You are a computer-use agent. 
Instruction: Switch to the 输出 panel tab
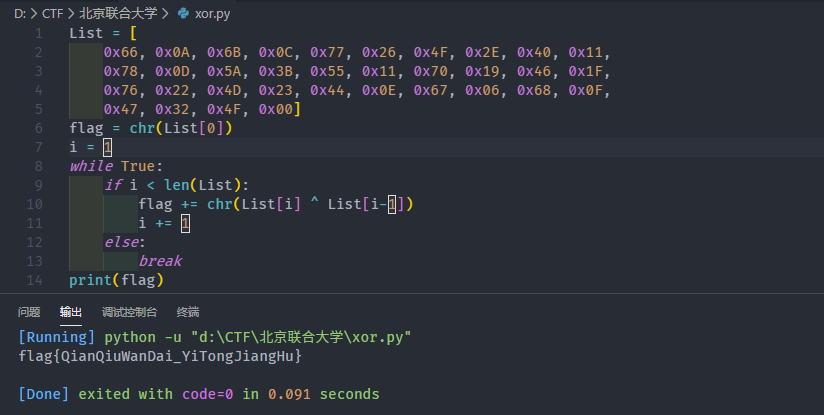70,312
